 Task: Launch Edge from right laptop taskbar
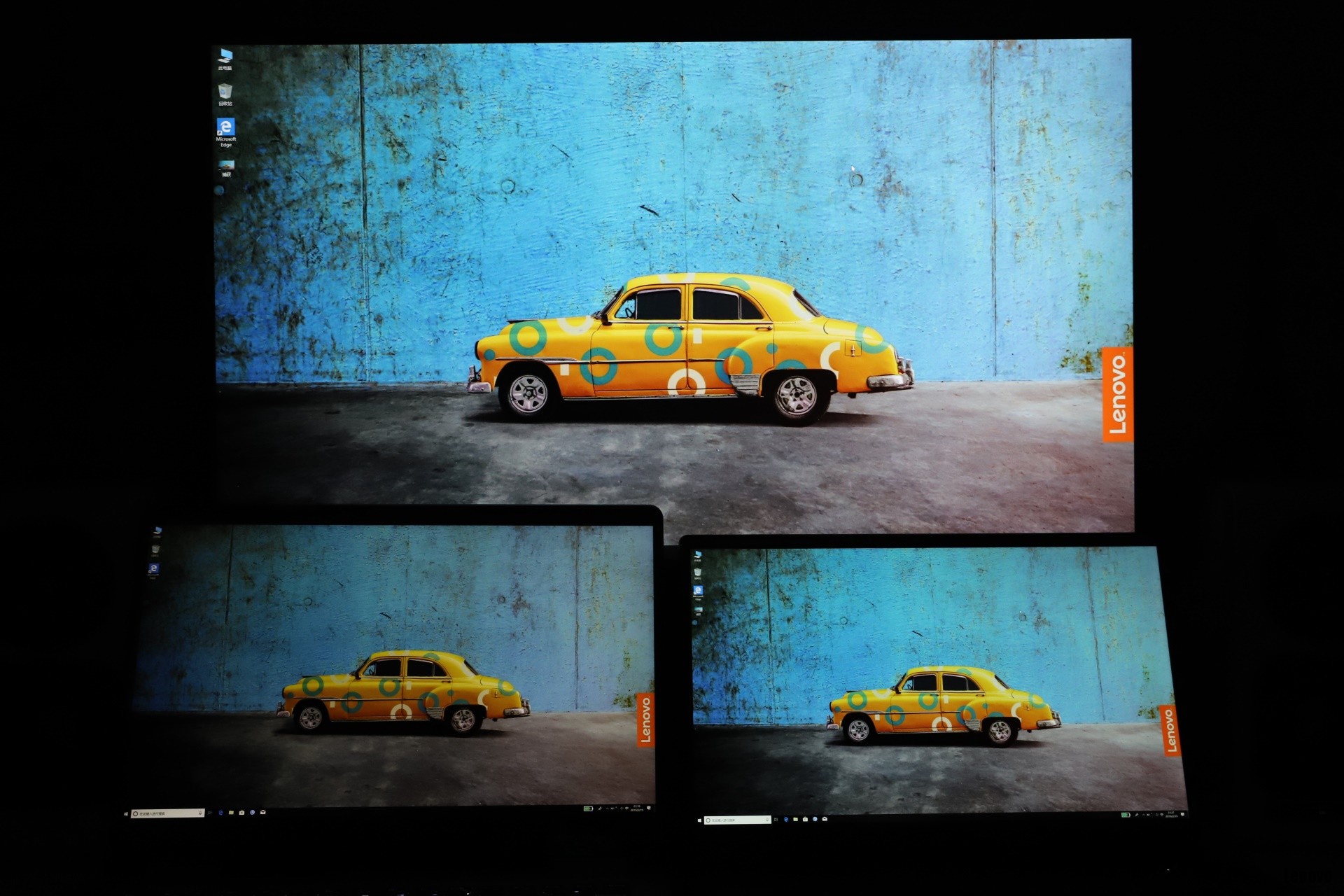pyautogui.click(x=786, y=819)
